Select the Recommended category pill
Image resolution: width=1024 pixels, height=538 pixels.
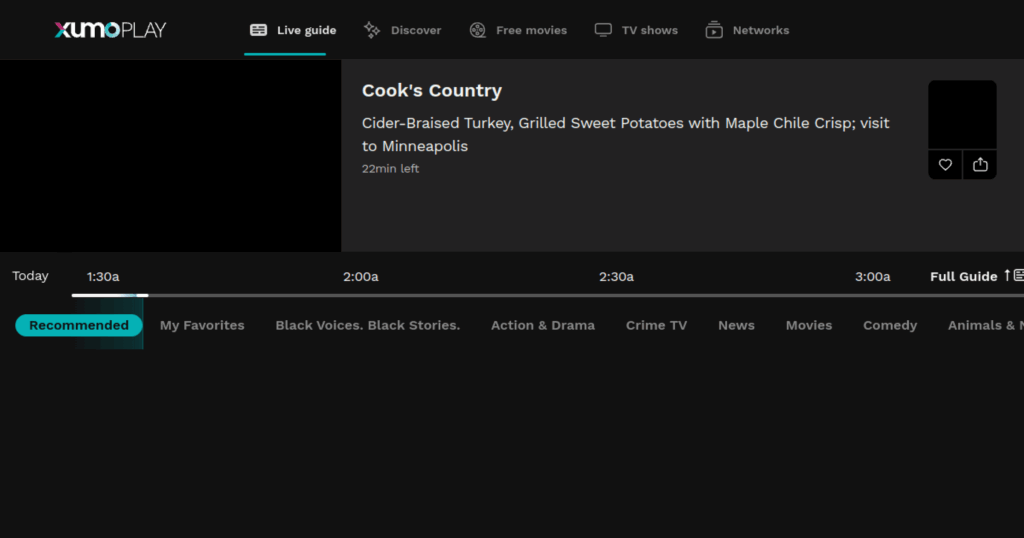point(79,325)
